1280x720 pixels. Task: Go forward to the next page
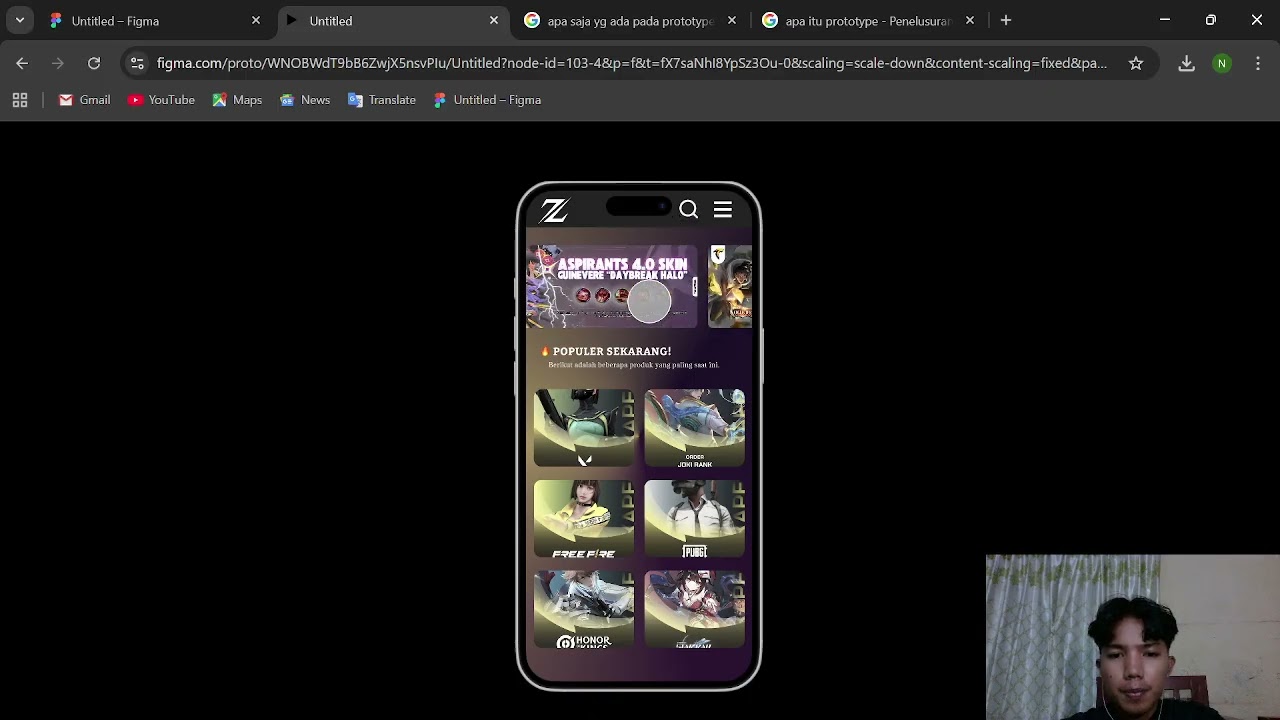coord(58,63)
